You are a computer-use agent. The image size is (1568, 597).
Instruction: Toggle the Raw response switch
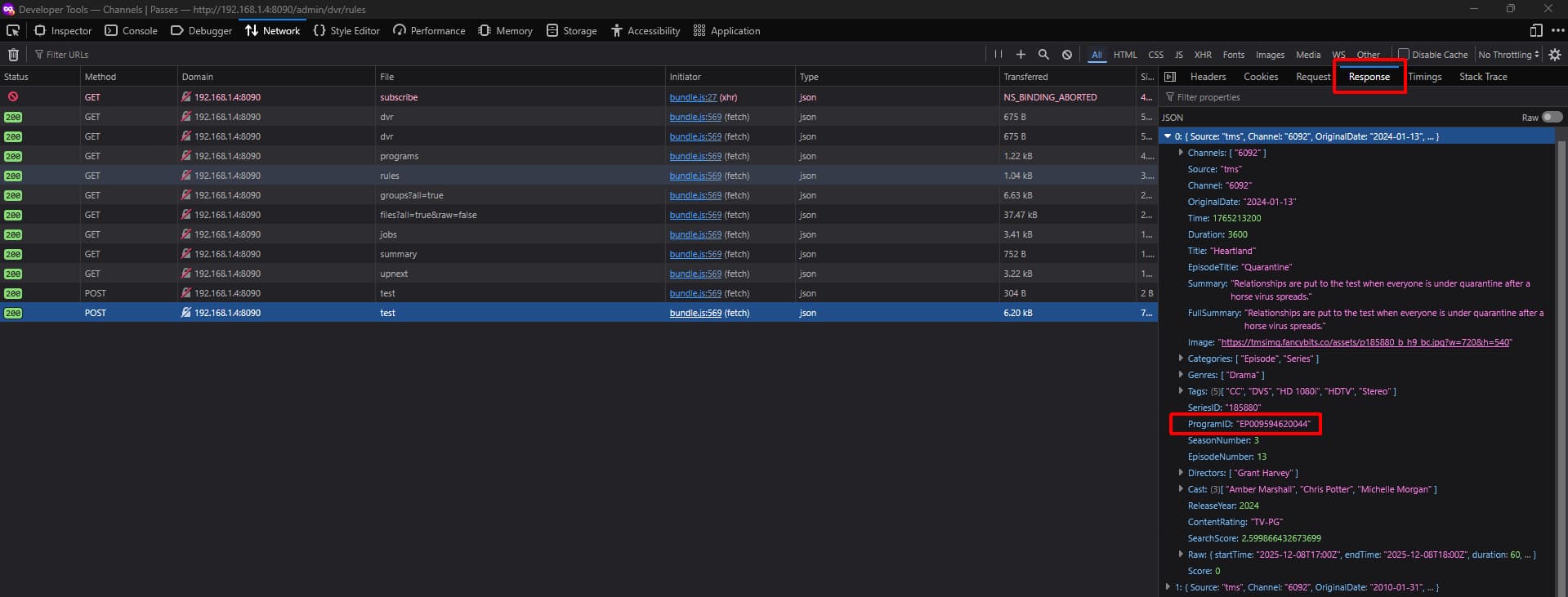click(1552, 117)
